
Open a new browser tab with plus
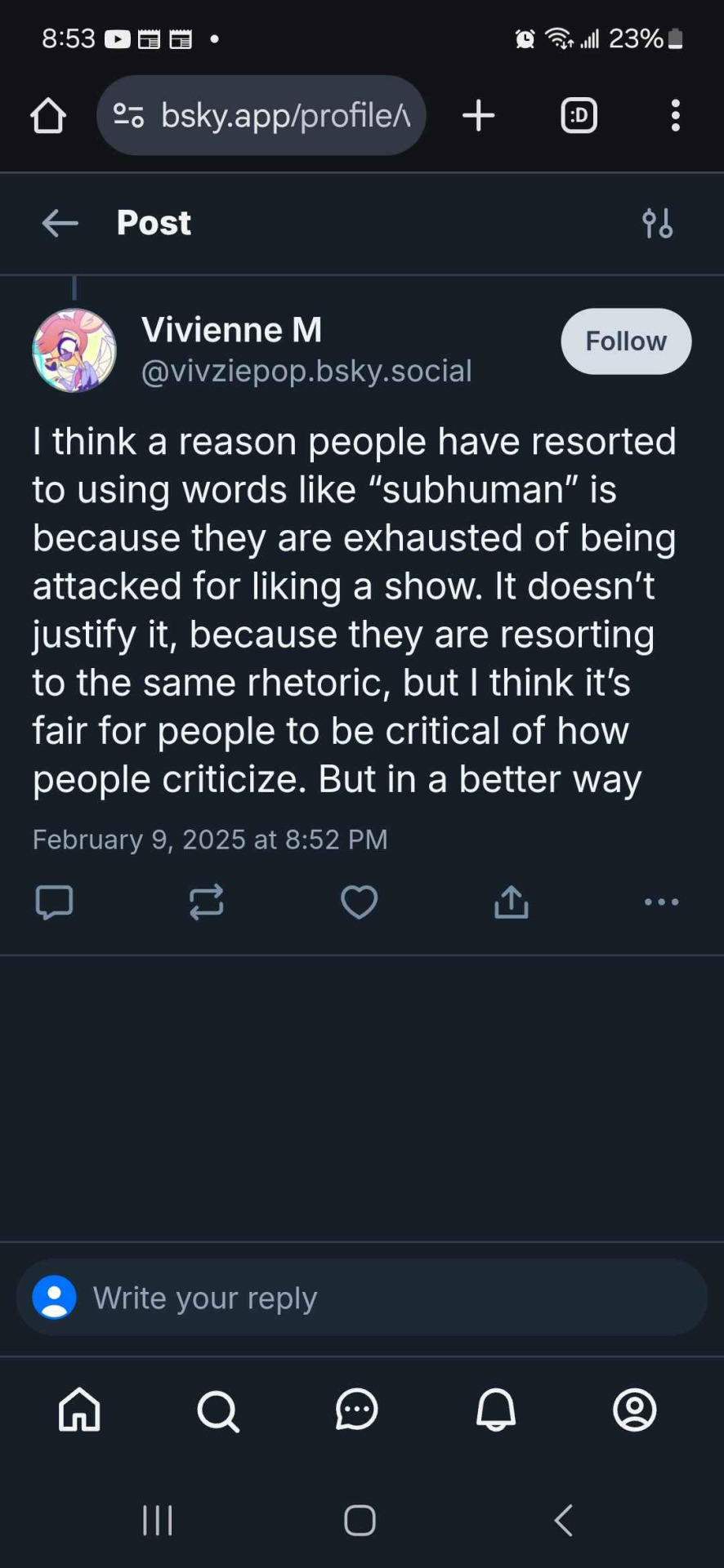[479, 116]
